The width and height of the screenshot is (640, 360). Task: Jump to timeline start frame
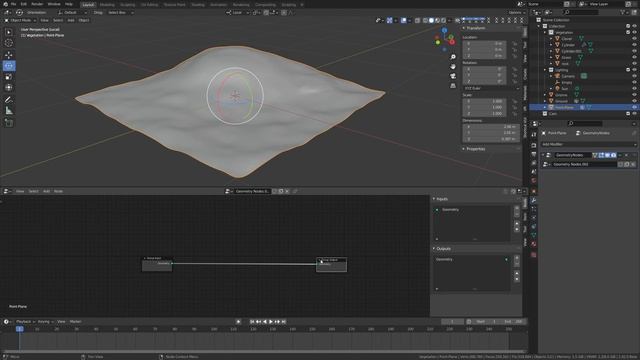coord(252,322)
